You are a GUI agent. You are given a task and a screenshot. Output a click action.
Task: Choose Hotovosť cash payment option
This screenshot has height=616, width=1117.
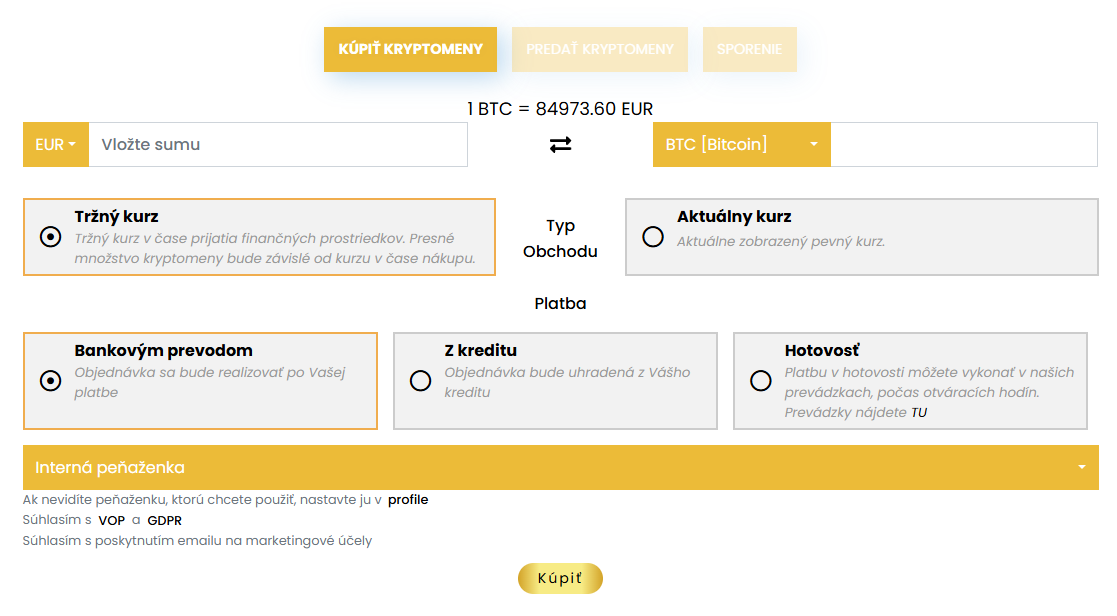(x=761, y=381)
